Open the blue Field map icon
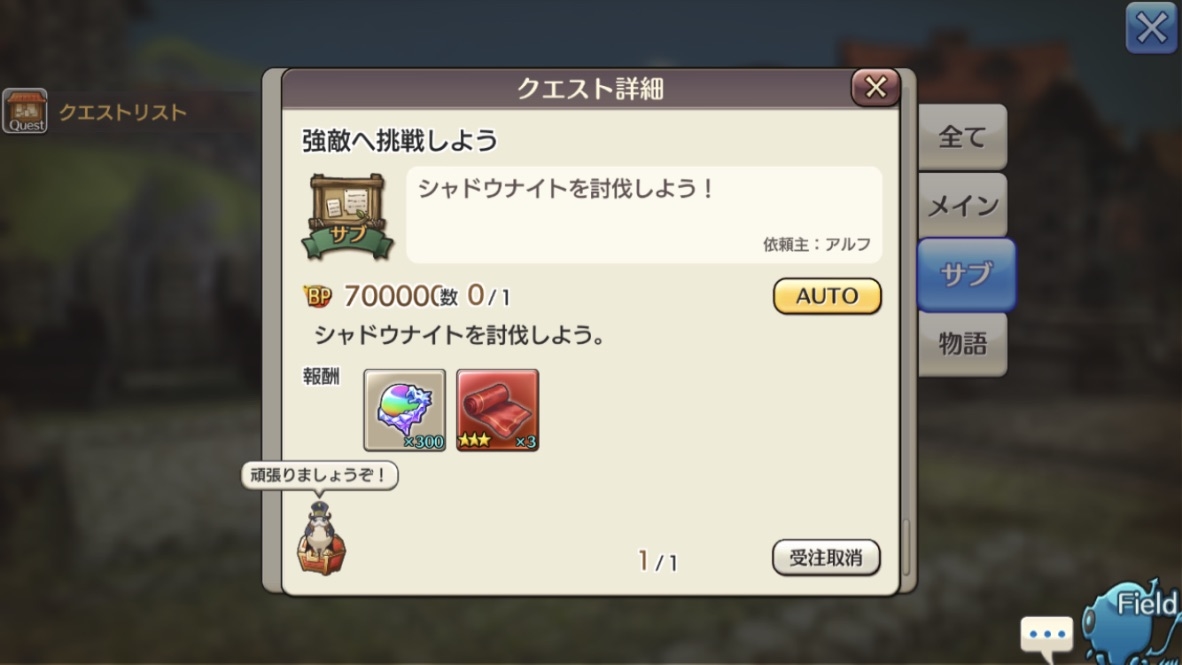 1131,622
